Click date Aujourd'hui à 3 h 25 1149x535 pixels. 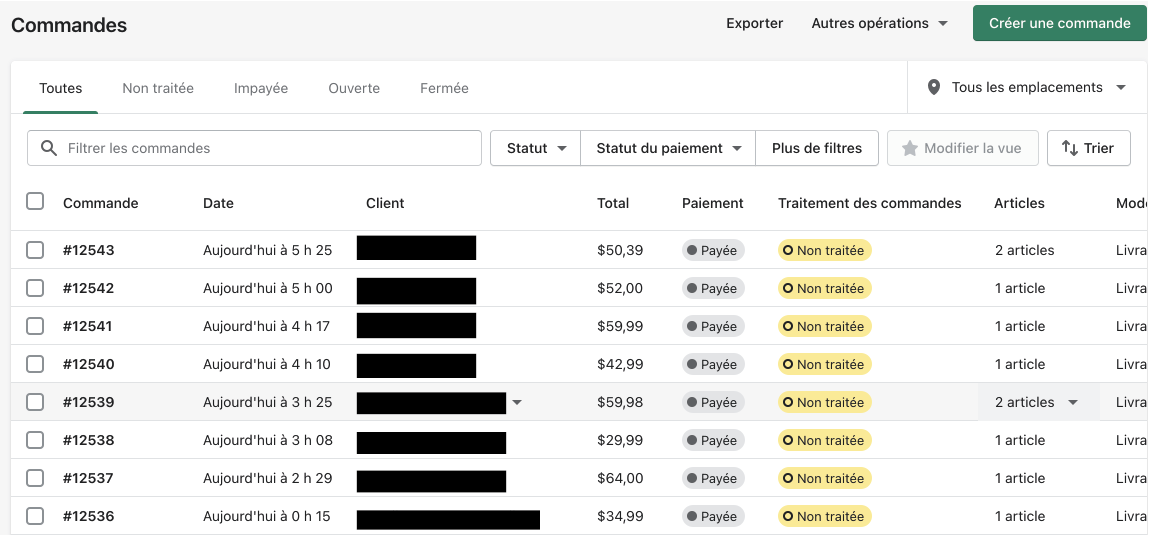point(267,402)
